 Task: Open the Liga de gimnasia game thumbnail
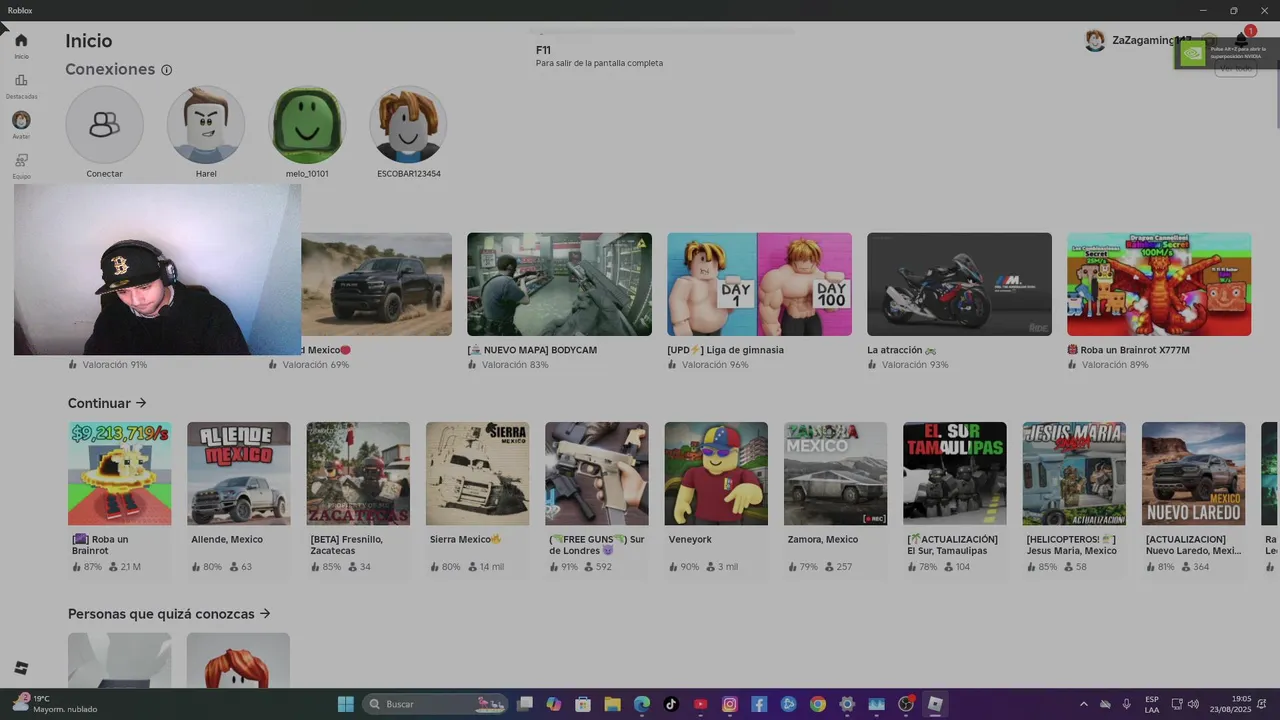(759, 284)
